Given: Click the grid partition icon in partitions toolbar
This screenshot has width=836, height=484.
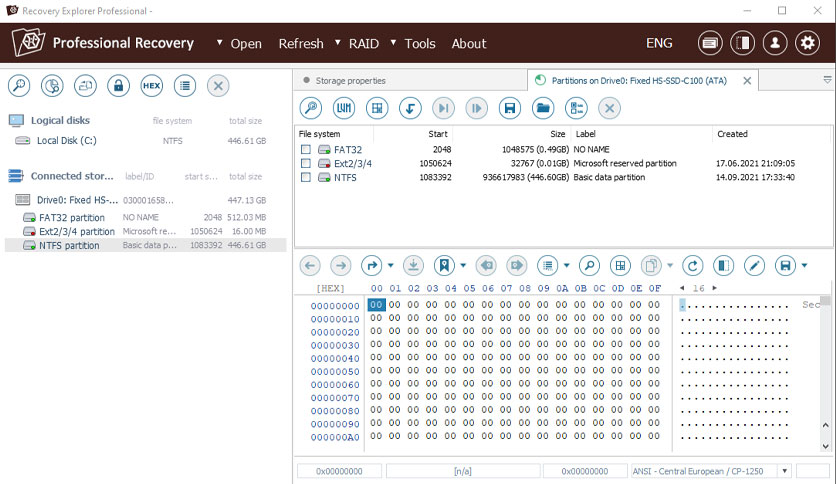Looking at the screenshot, I should (377, 108).
